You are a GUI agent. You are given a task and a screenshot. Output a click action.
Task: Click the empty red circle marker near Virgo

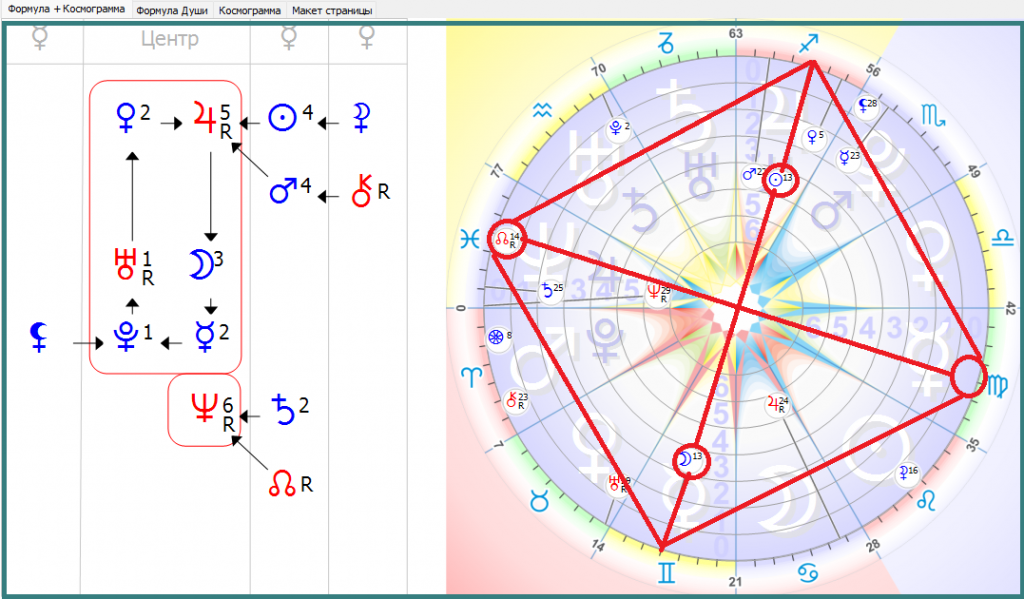tap(968, 377)
